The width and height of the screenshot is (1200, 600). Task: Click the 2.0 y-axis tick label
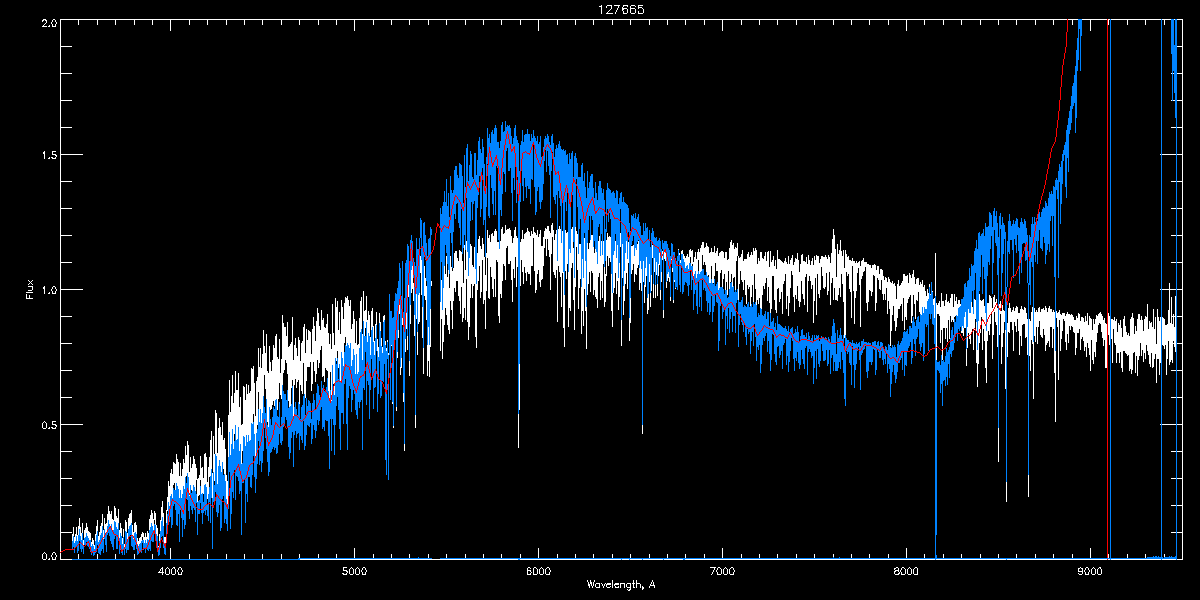coord(47,22)
